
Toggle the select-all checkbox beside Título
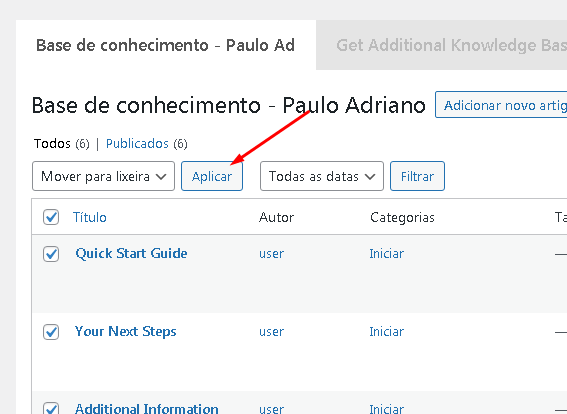pos(51,217)
